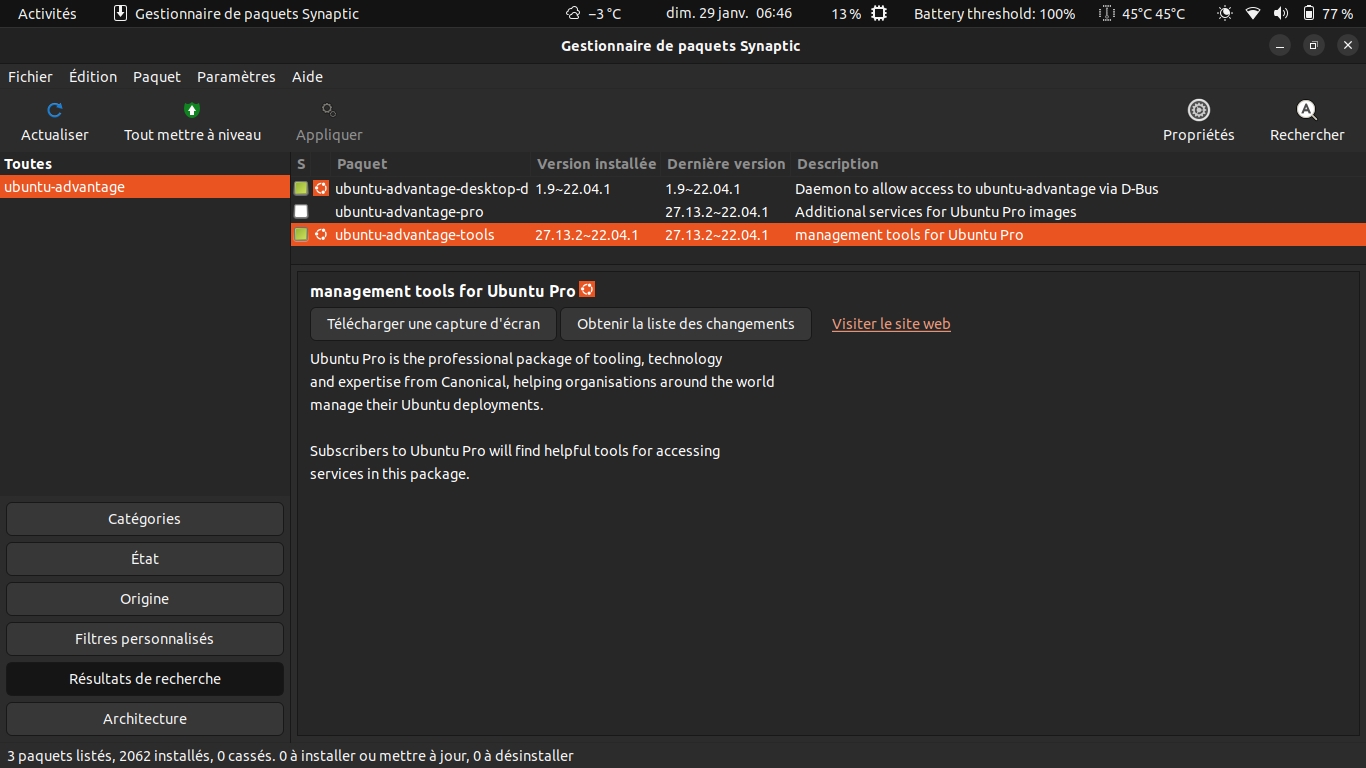The height and width of the screenshot is (768, 1366).
Task: Click the temperature sensor icon
Action: click(1106, 14)
